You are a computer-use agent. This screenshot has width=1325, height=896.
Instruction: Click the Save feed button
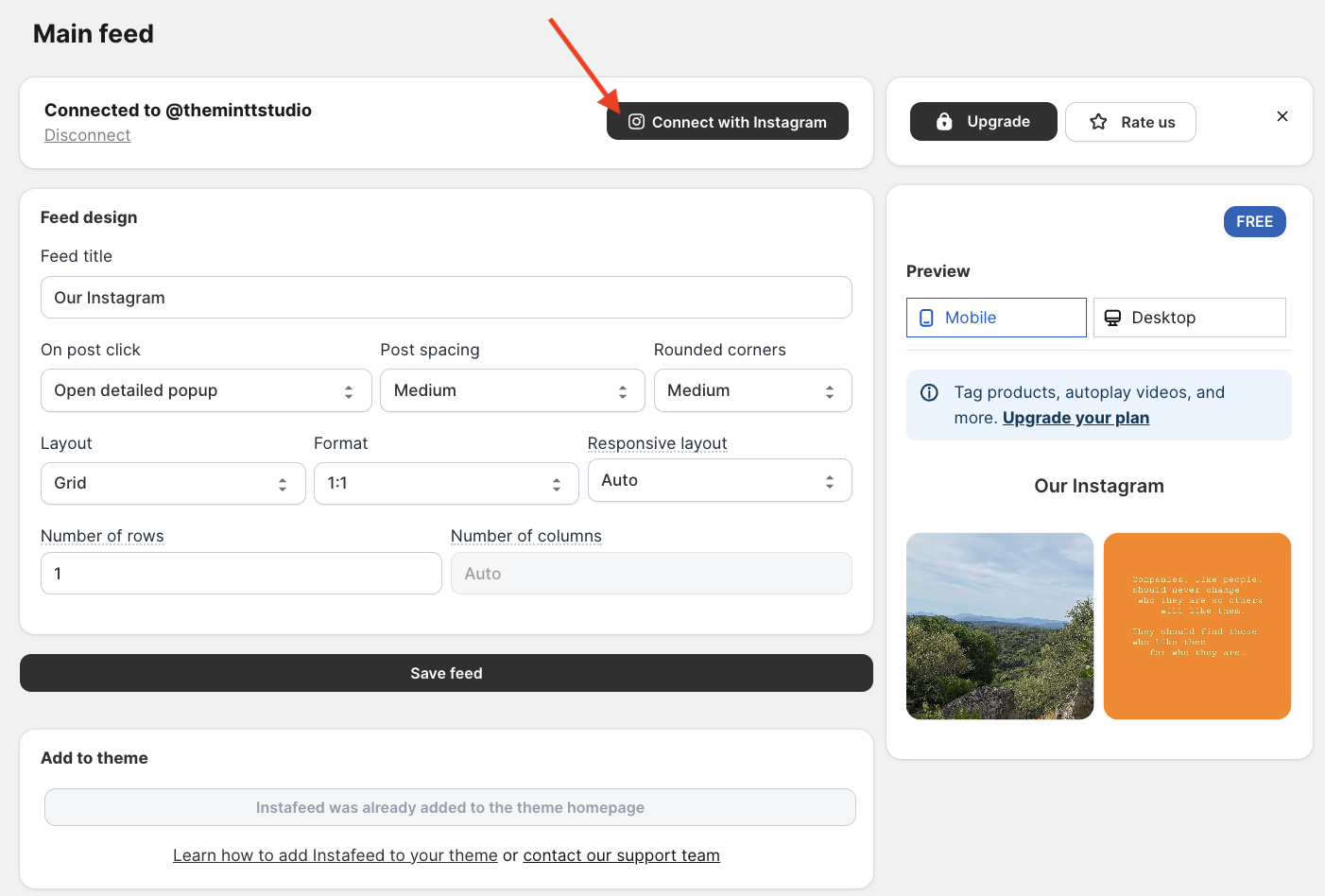(x=446, y=673)
